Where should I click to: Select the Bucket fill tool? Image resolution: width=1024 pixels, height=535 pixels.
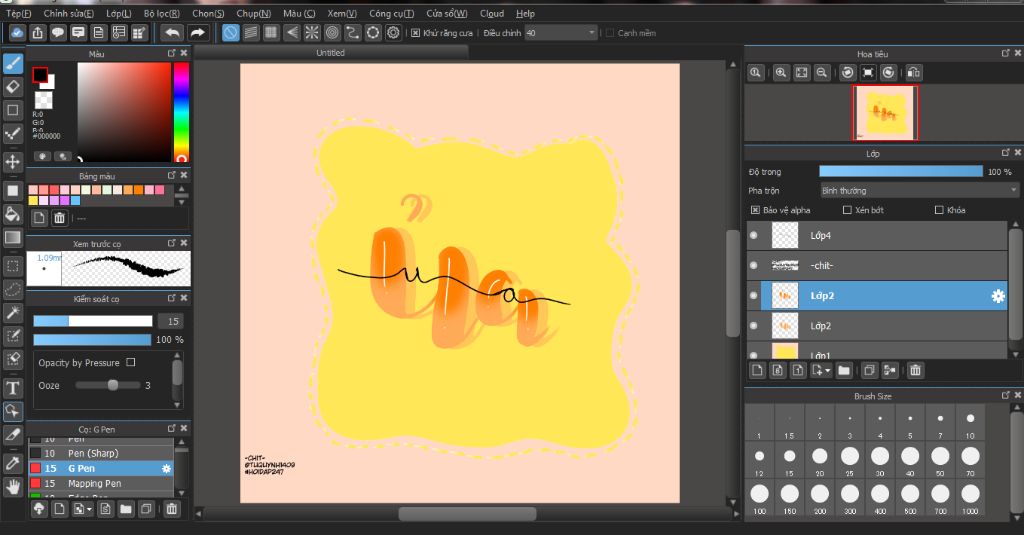coord(13,214)
